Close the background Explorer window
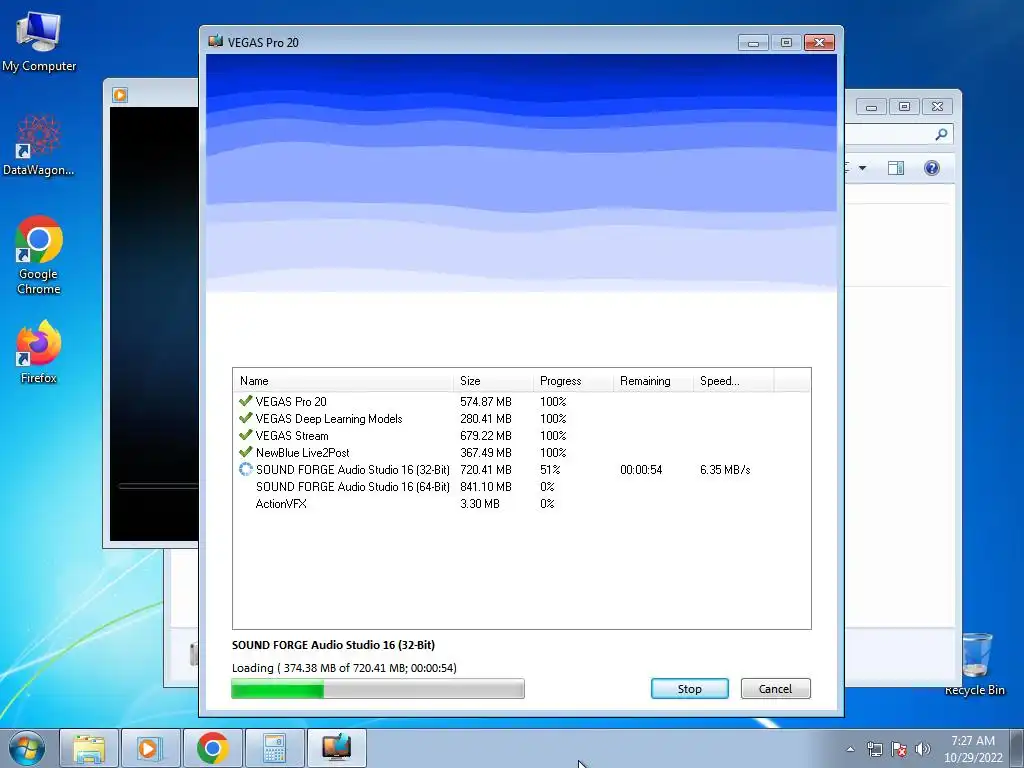The image size is (1024, 768). tap(937, 106)
